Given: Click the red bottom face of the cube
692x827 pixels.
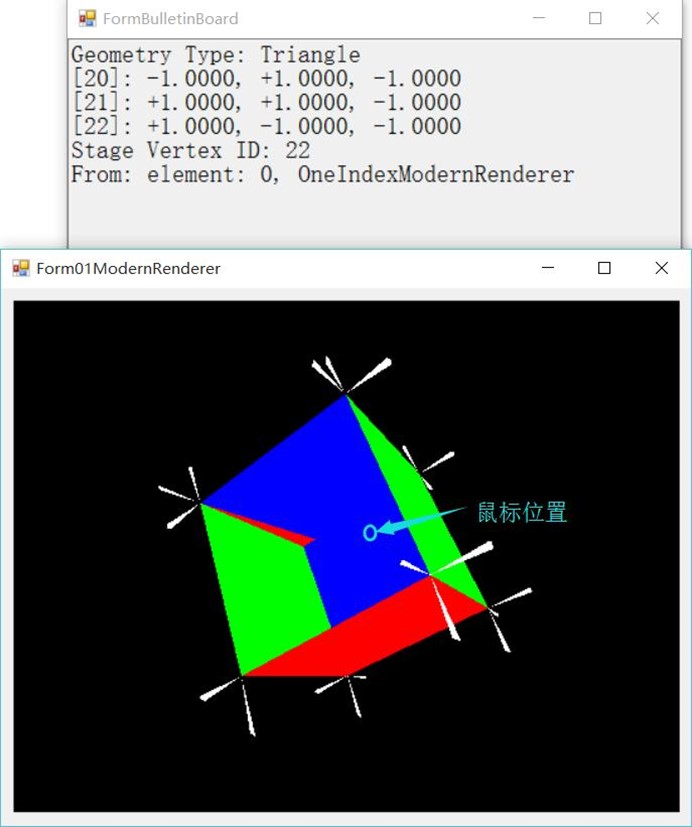Looking at the screenshot, I should [x=369, y=633].
